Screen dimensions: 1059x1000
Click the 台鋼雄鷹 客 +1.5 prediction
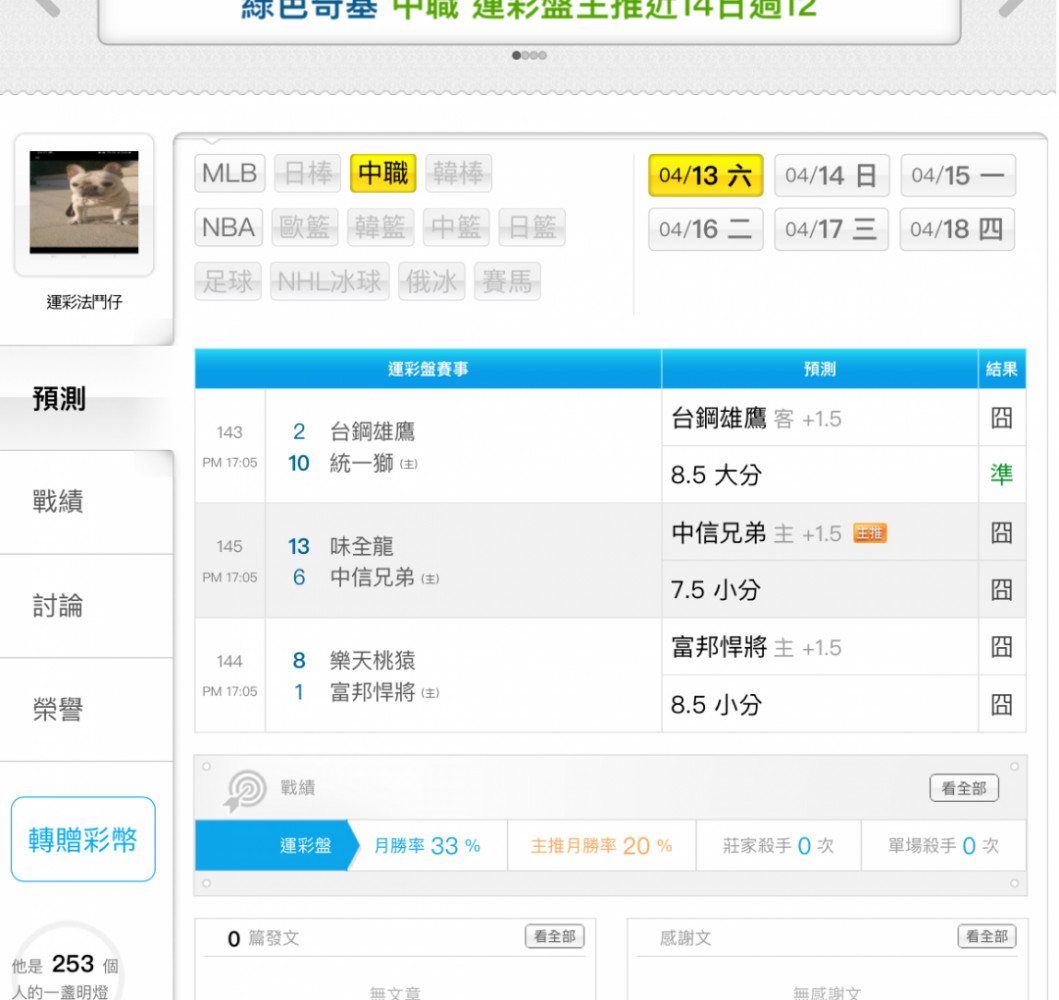click(x=756, y=419)
